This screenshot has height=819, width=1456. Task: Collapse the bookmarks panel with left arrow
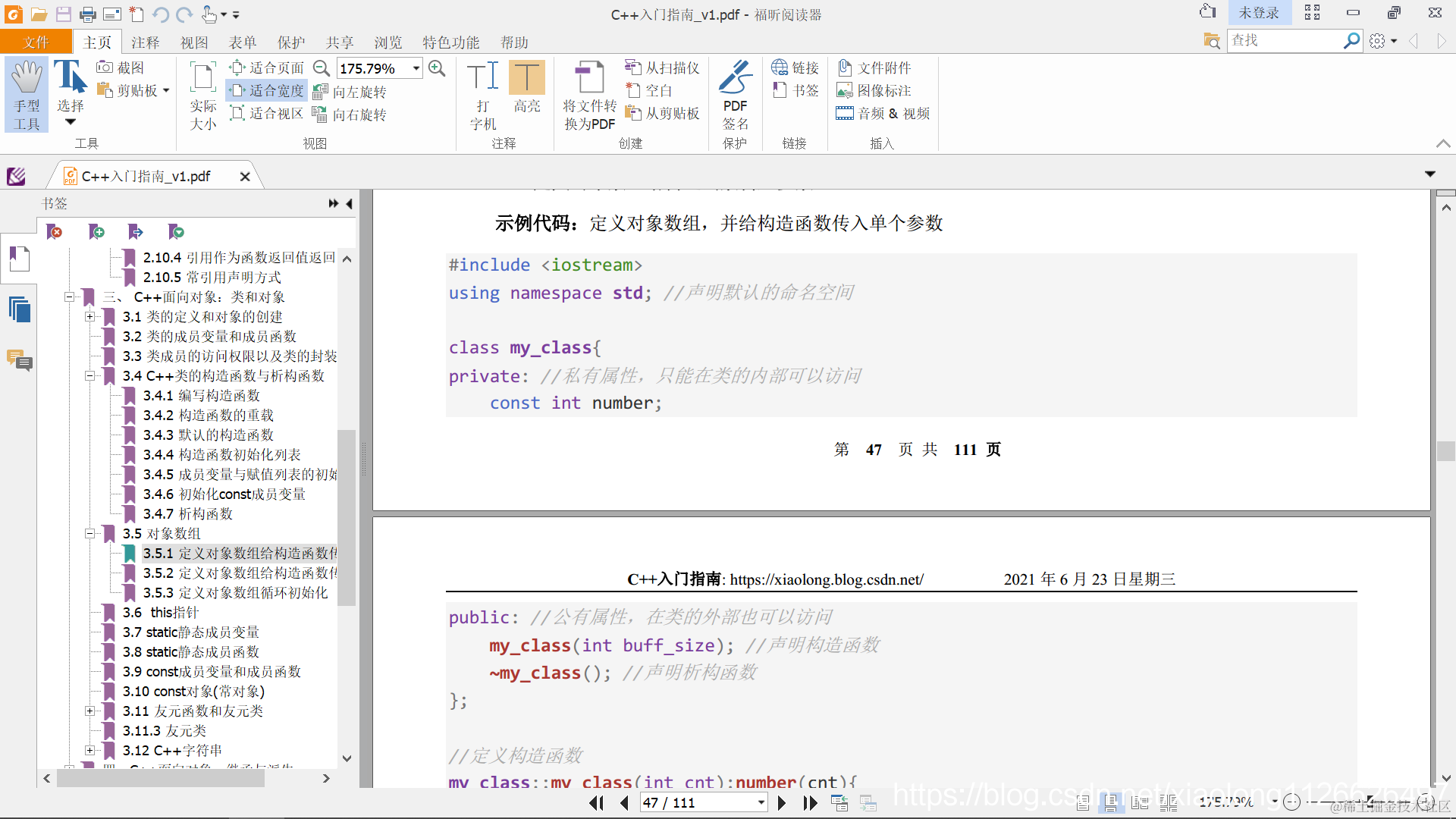350,203
